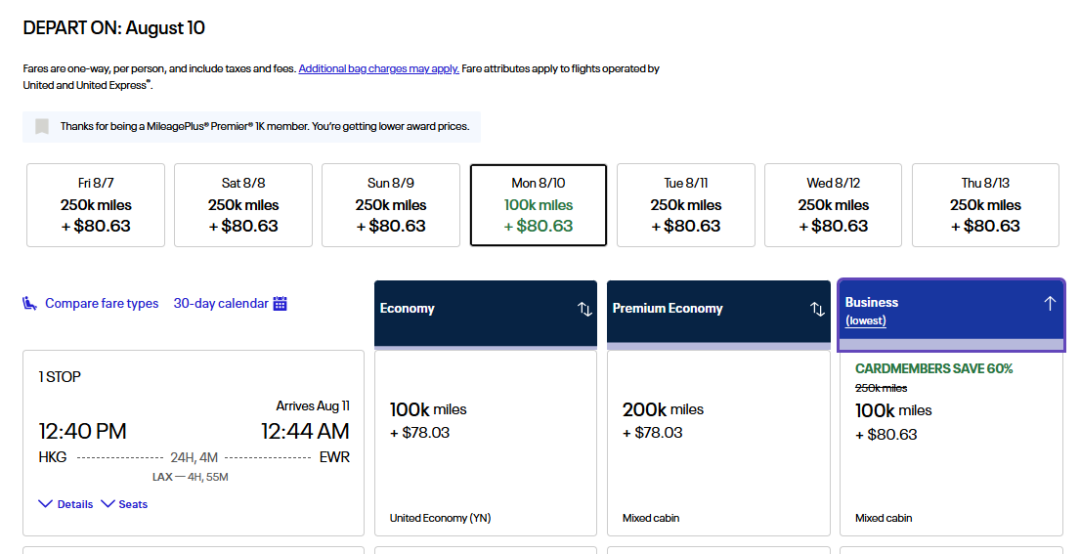Switch to the Sun 8/9 date option
Screen dimensions: 1080x554
click(391, 205)
